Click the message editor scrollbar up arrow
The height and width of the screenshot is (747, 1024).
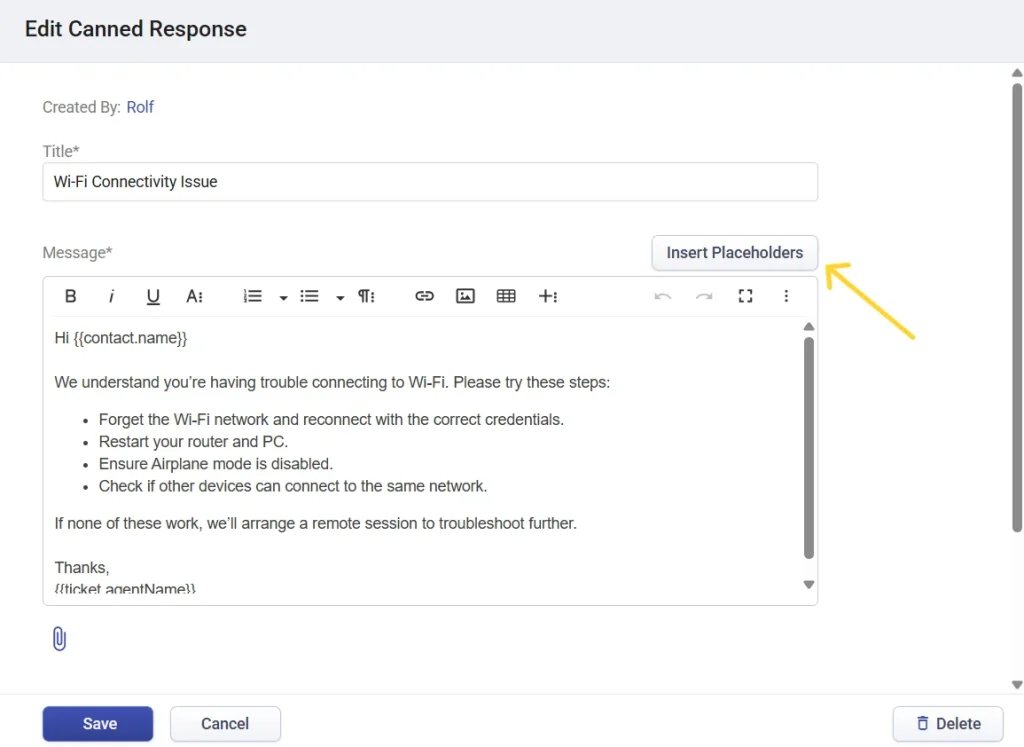coord(808,326)
